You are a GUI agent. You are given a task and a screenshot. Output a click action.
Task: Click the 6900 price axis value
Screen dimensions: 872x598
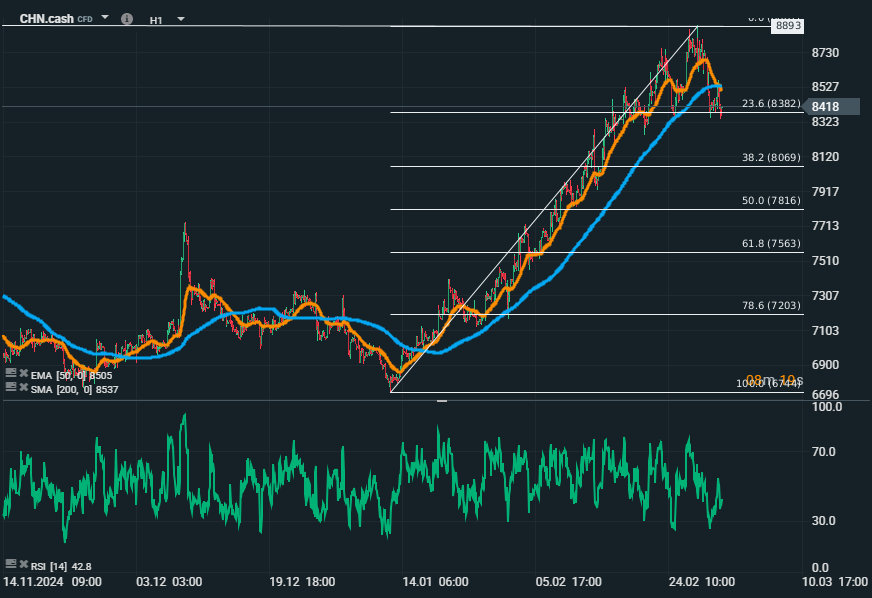(825, 365)
